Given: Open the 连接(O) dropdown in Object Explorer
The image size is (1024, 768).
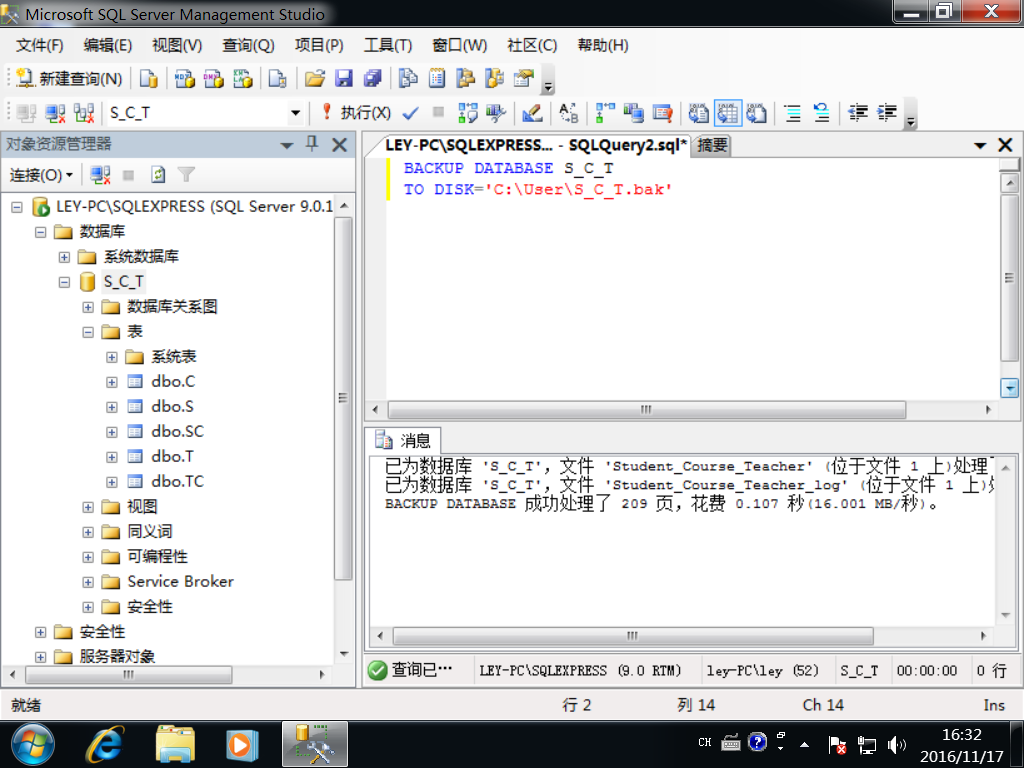Looking at the screenshot, I should point(41,175).
